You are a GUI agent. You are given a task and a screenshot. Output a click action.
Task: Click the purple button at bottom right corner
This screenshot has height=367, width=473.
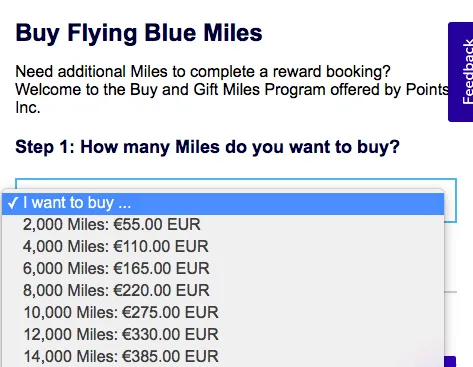coord(450,362)
